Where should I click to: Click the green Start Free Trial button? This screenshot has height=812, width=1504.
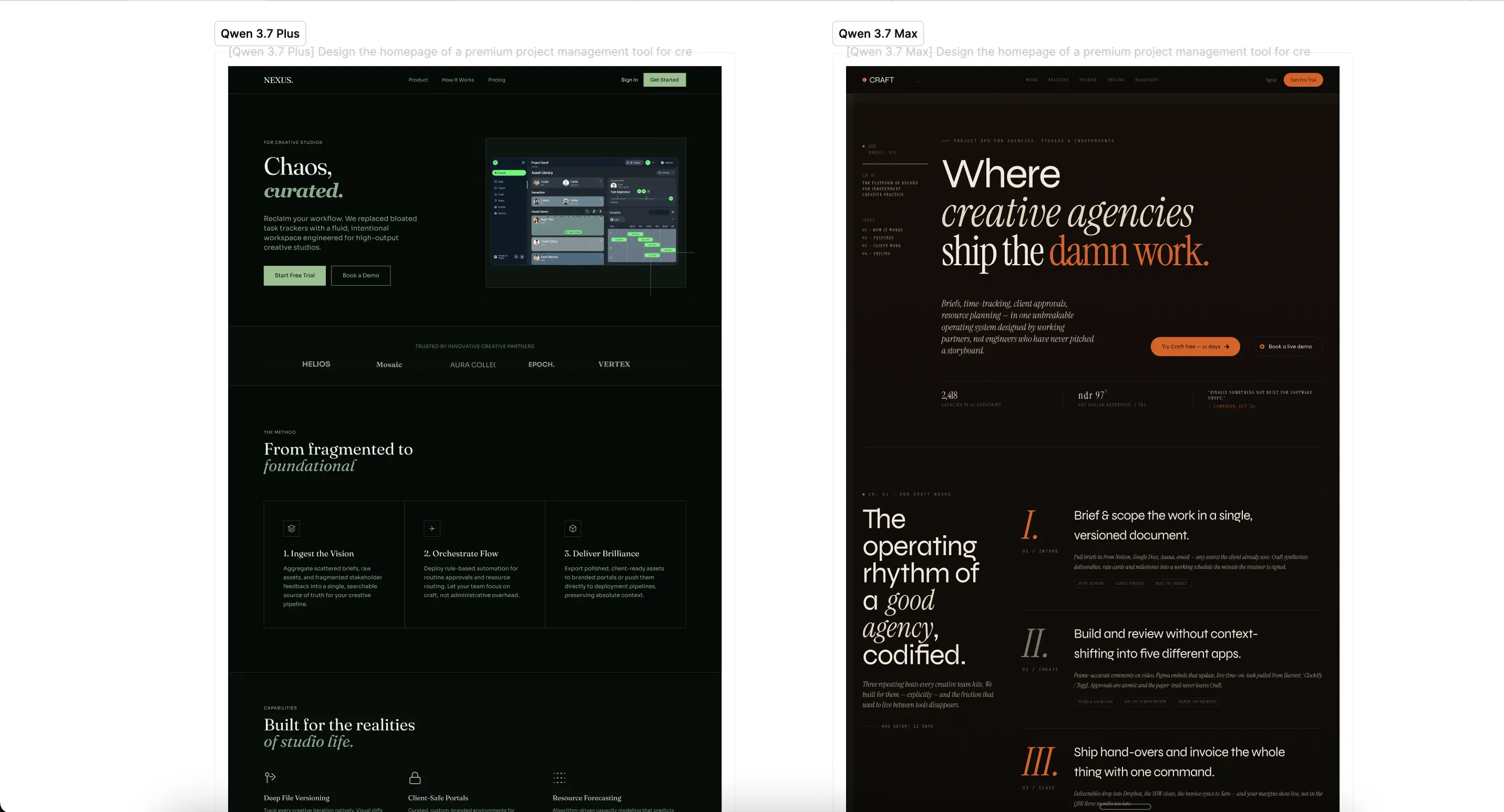coord(294,275)
